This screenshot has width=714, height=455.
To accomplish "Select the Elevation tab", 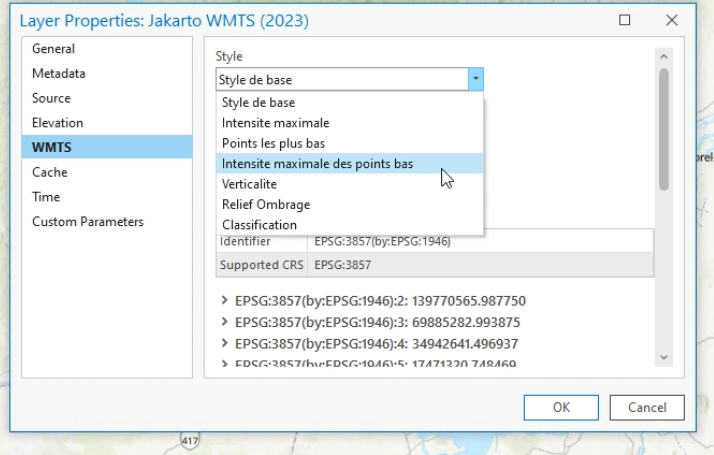I will [58, 123].
